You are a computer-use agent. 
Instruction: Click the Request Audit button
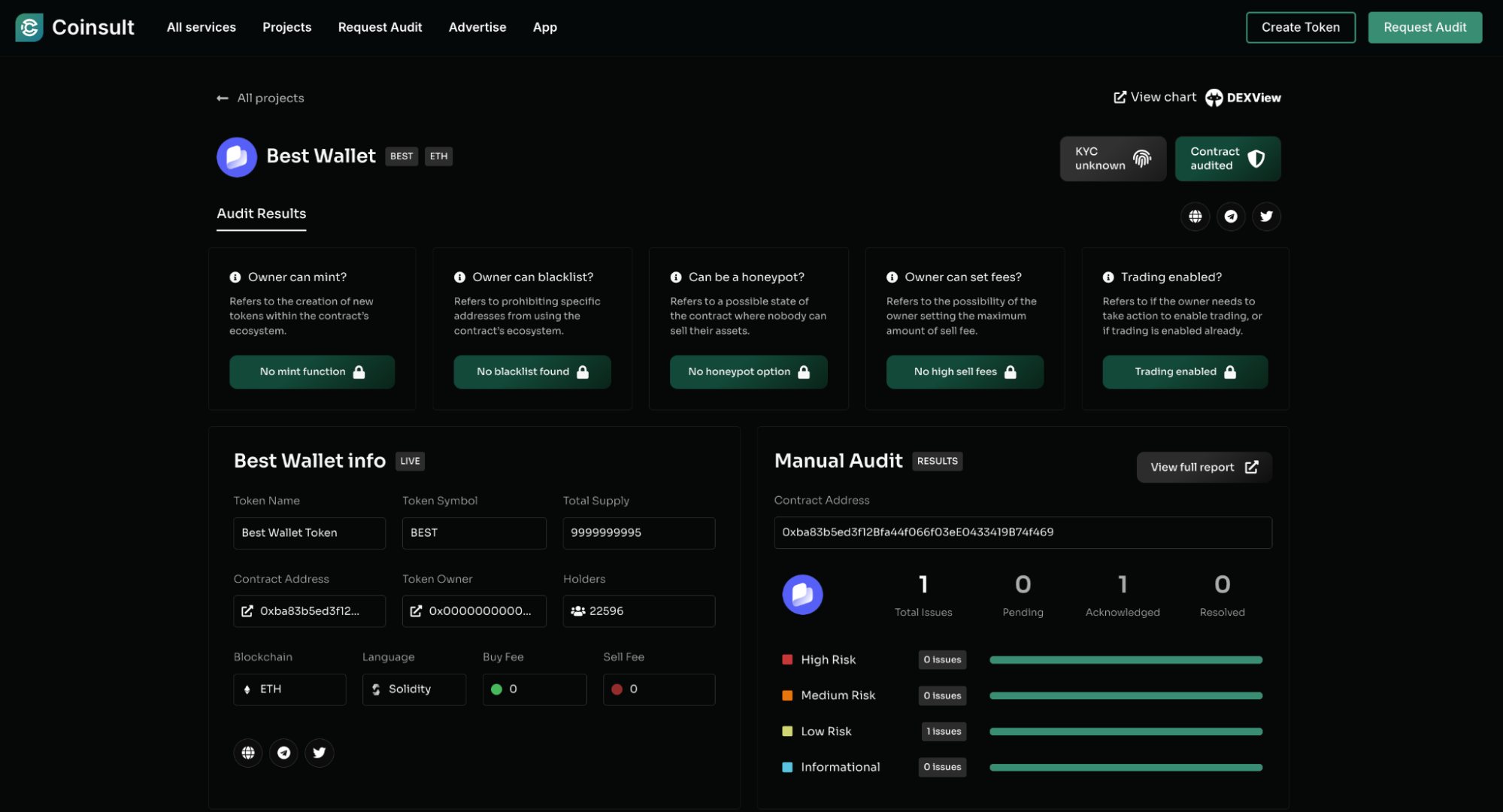pyautogui.click(x=1425, y=27)
